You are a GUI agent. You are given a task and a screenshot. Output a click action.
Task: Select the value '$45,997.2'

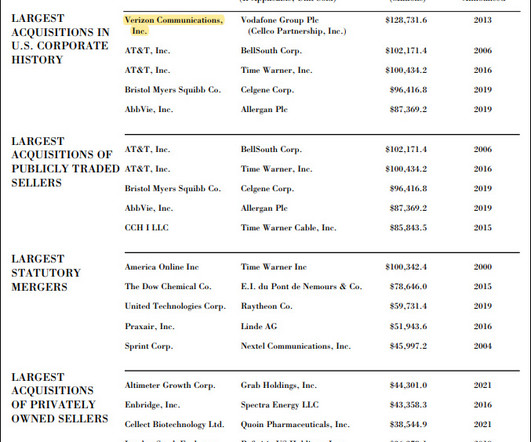pyautogui.click(x=408, y=346)
